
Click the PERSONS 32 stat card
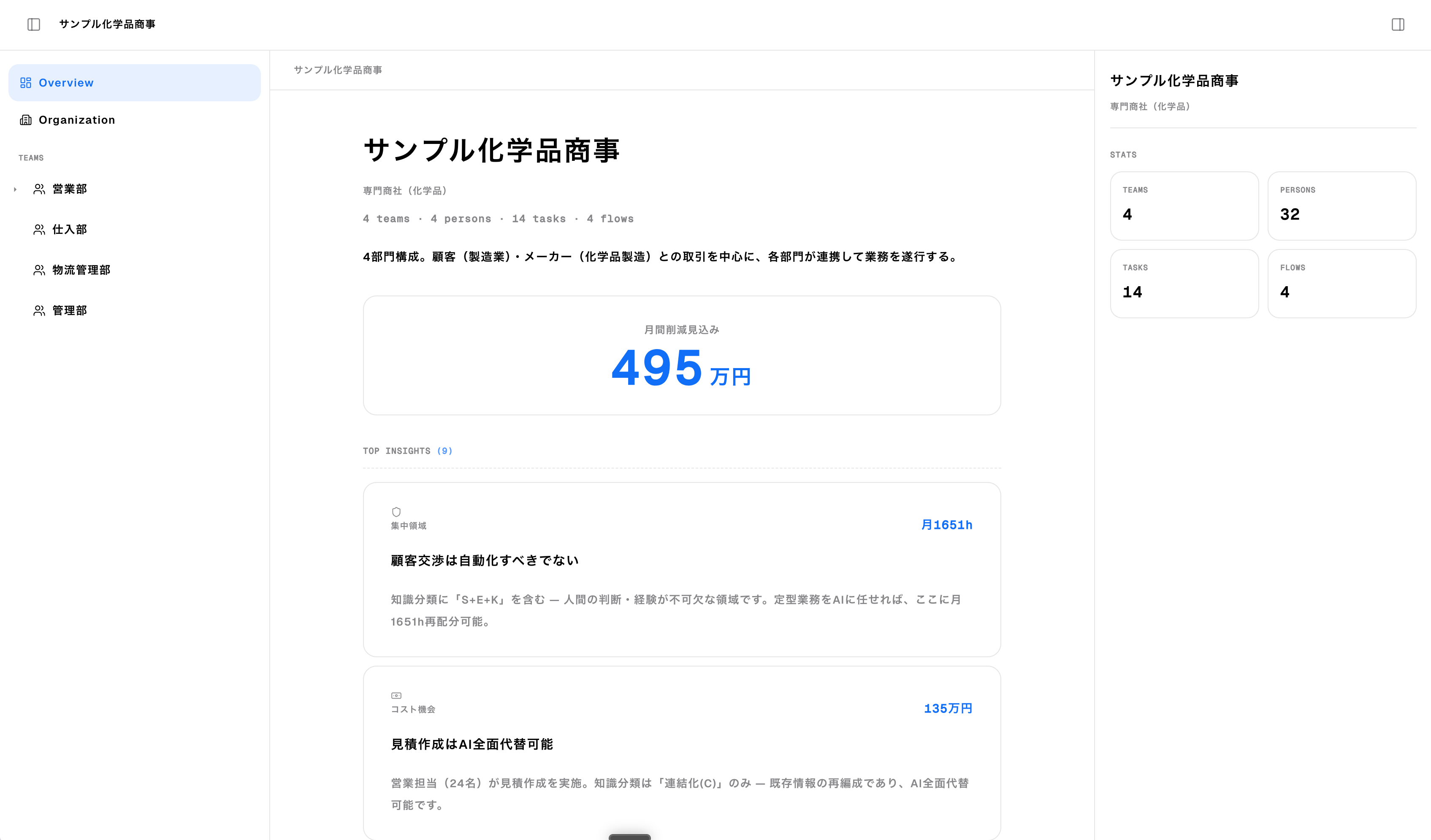pyautogui.click(x=1341, y=206)
